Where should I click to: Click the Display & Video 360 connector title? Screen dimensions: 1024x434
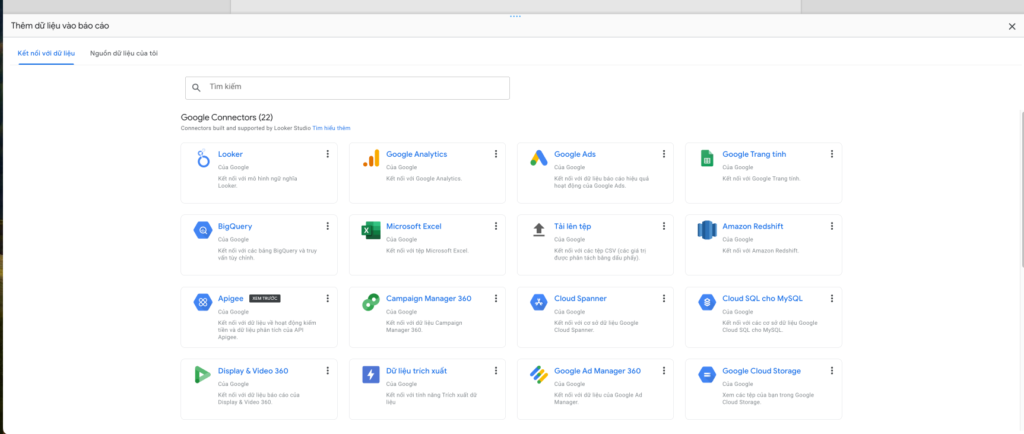(x=253, y=371)
